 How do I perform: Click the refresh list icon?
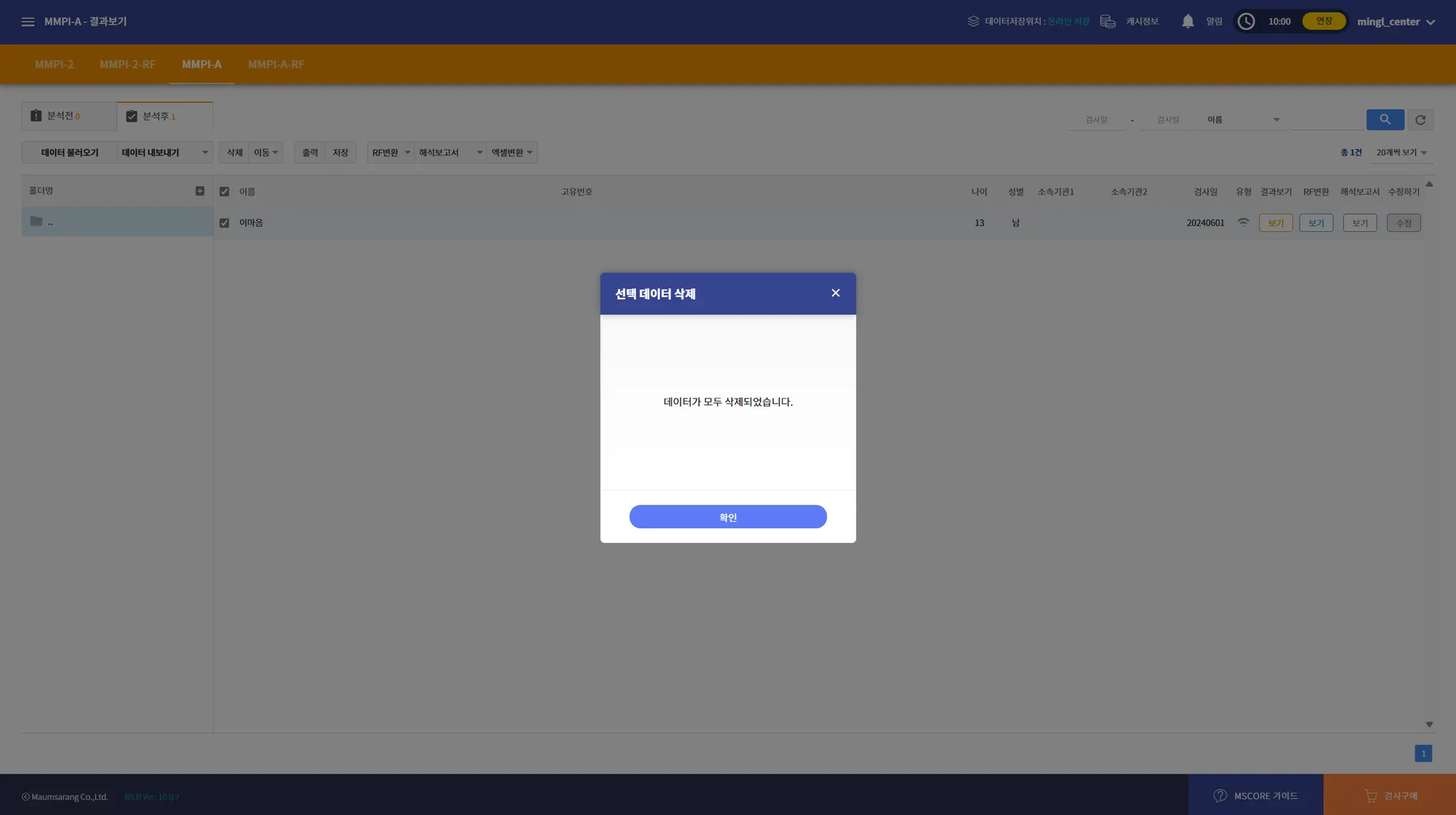point(1420,119)
